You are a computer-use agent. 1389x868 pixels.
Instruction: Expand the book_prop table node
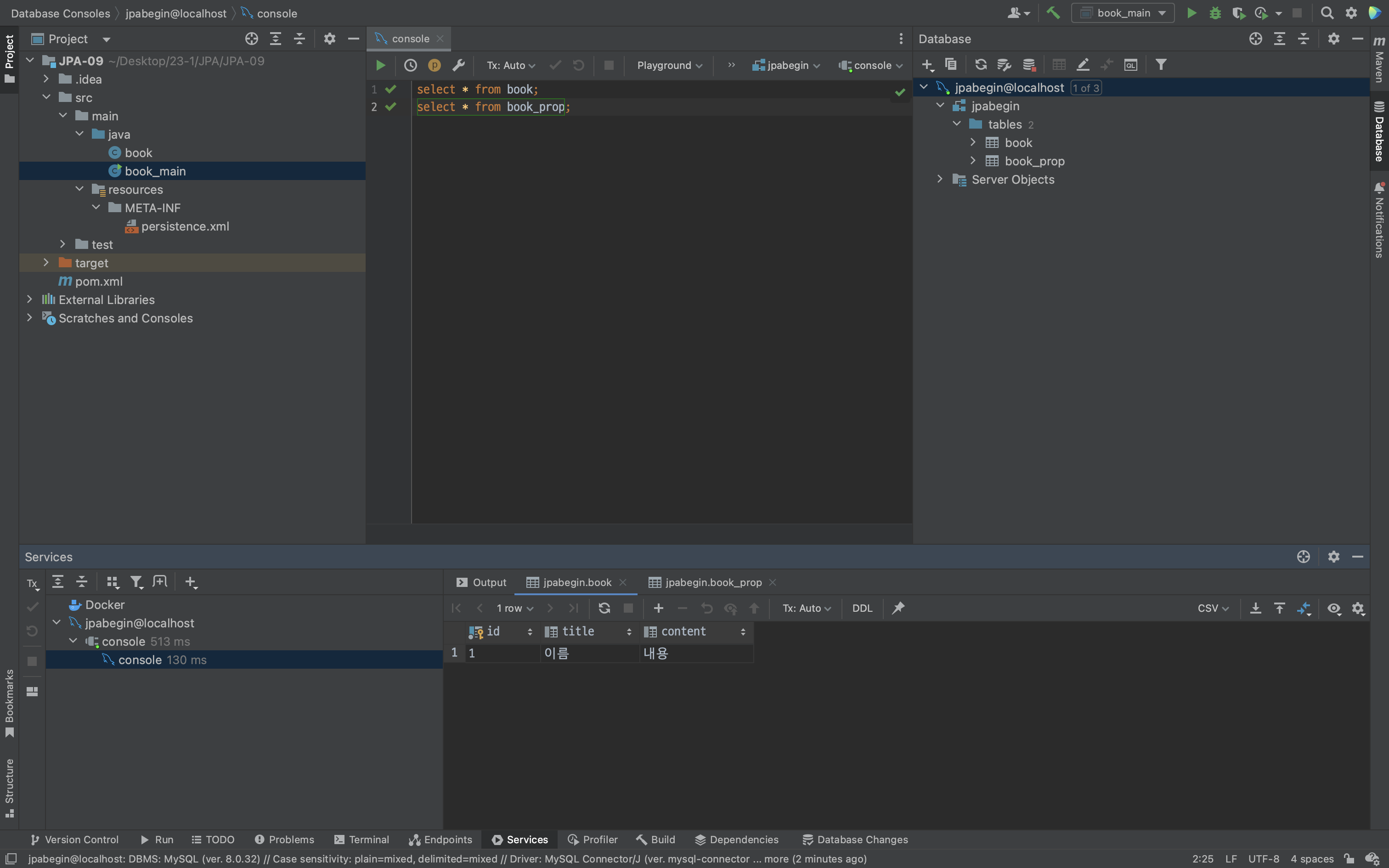click(x=973, y=161)
